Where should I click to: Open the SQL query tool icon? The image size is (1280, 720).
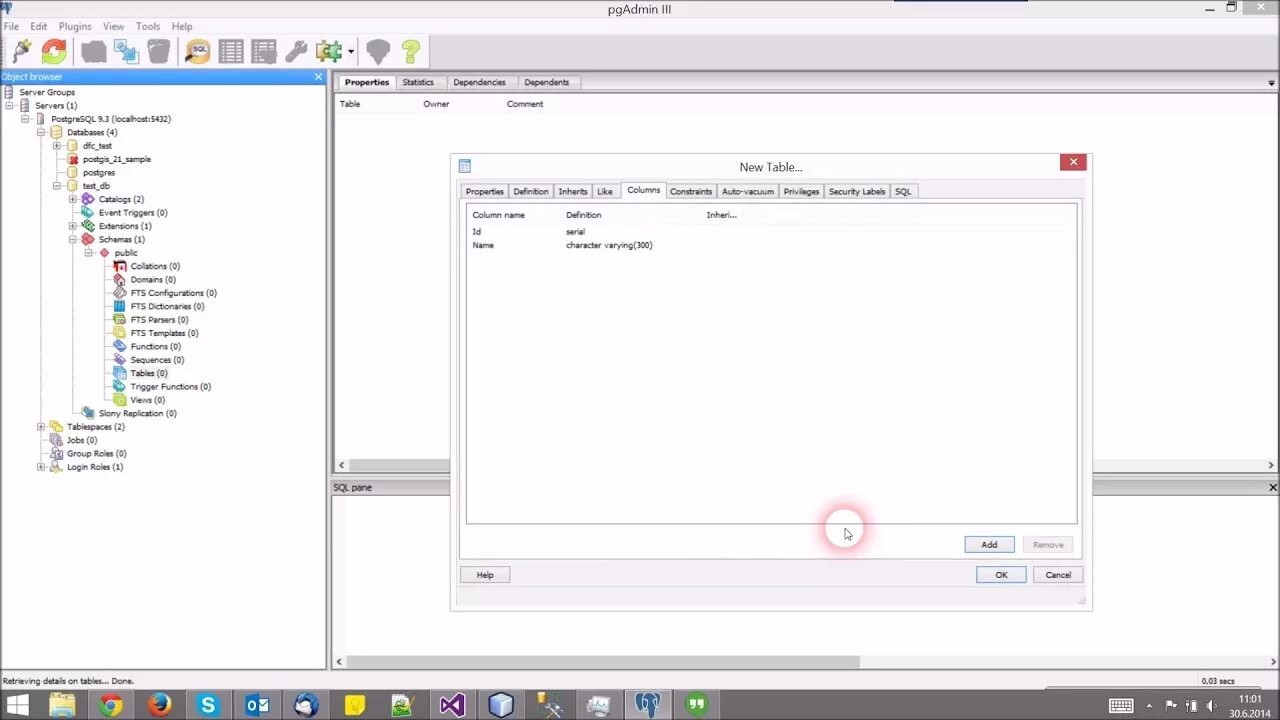pyautogui.click(x=198, y=51)
